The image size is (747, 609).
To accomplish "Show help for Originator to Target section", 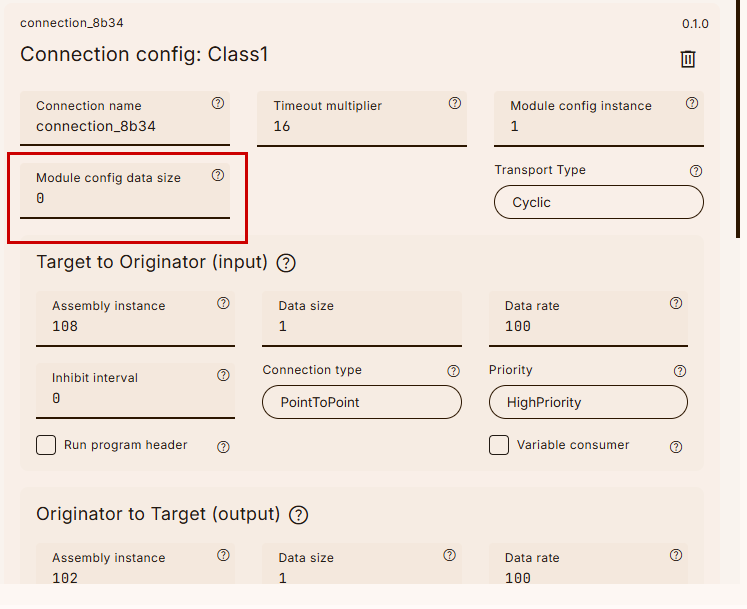I will (298, 515).
